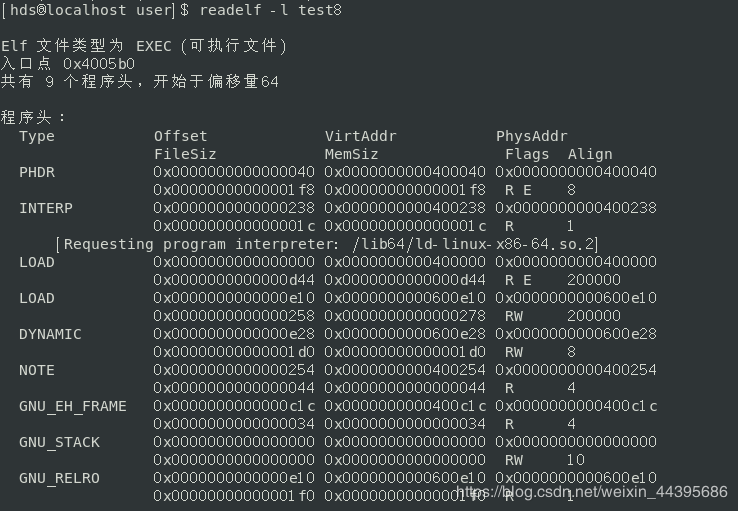Click the GNU_EH_FRAME segment label
Image resolution: width=738 pixels, height=511 pixels.
(73, 406)
